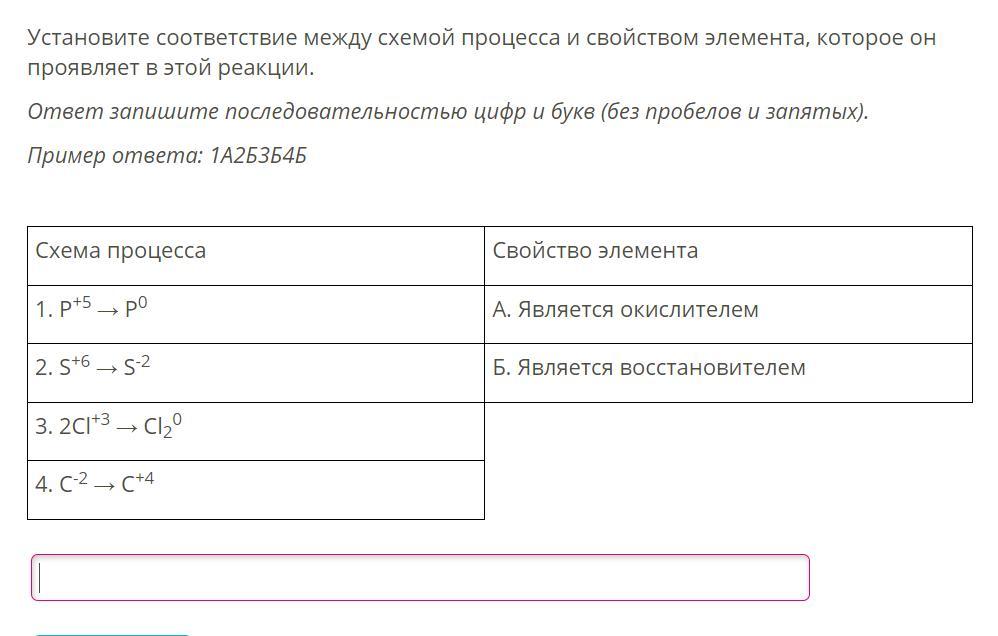Click the 'Пример ответа:' label
Image resolution: width=998 pixels, height=636 pixels.
point(114,156)
